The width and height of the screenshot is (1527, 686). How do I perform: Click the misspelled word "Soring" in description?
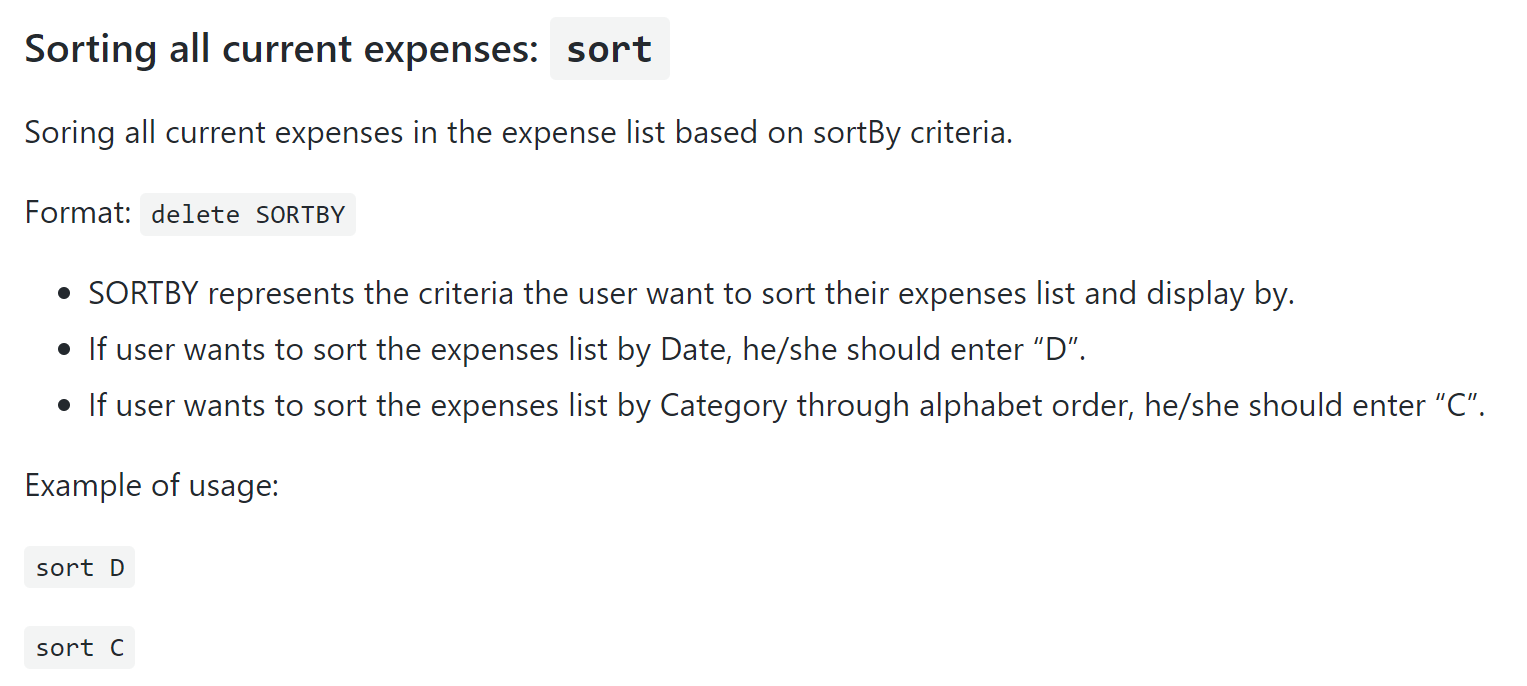(68, 133)
